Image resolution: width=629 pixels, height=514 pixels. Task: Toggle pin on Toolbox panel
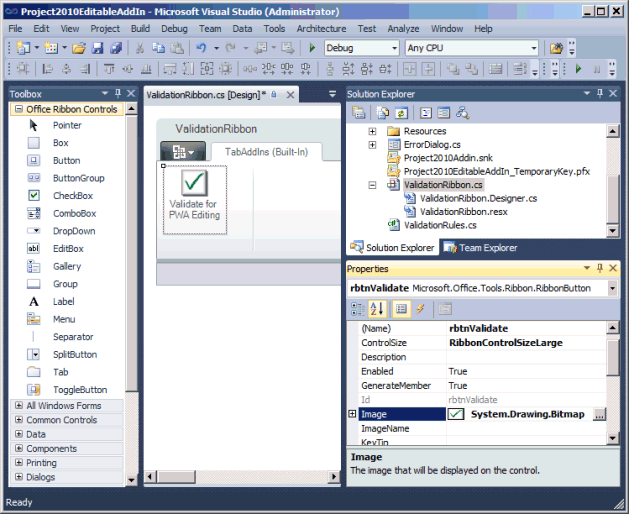(x=118, y=93)
